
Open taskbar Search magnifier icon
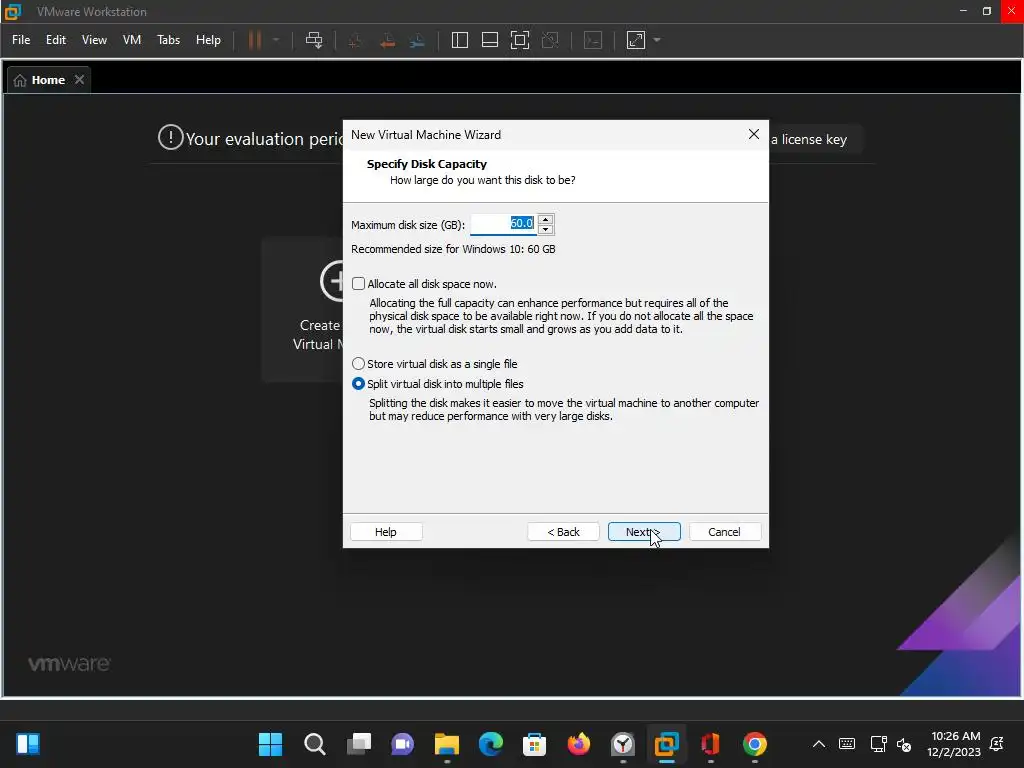click(314, 744)
